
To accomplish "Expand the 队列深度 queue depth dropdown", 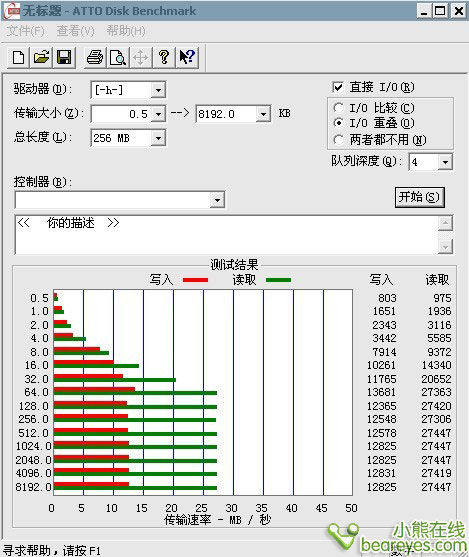I will click(445, 162).
